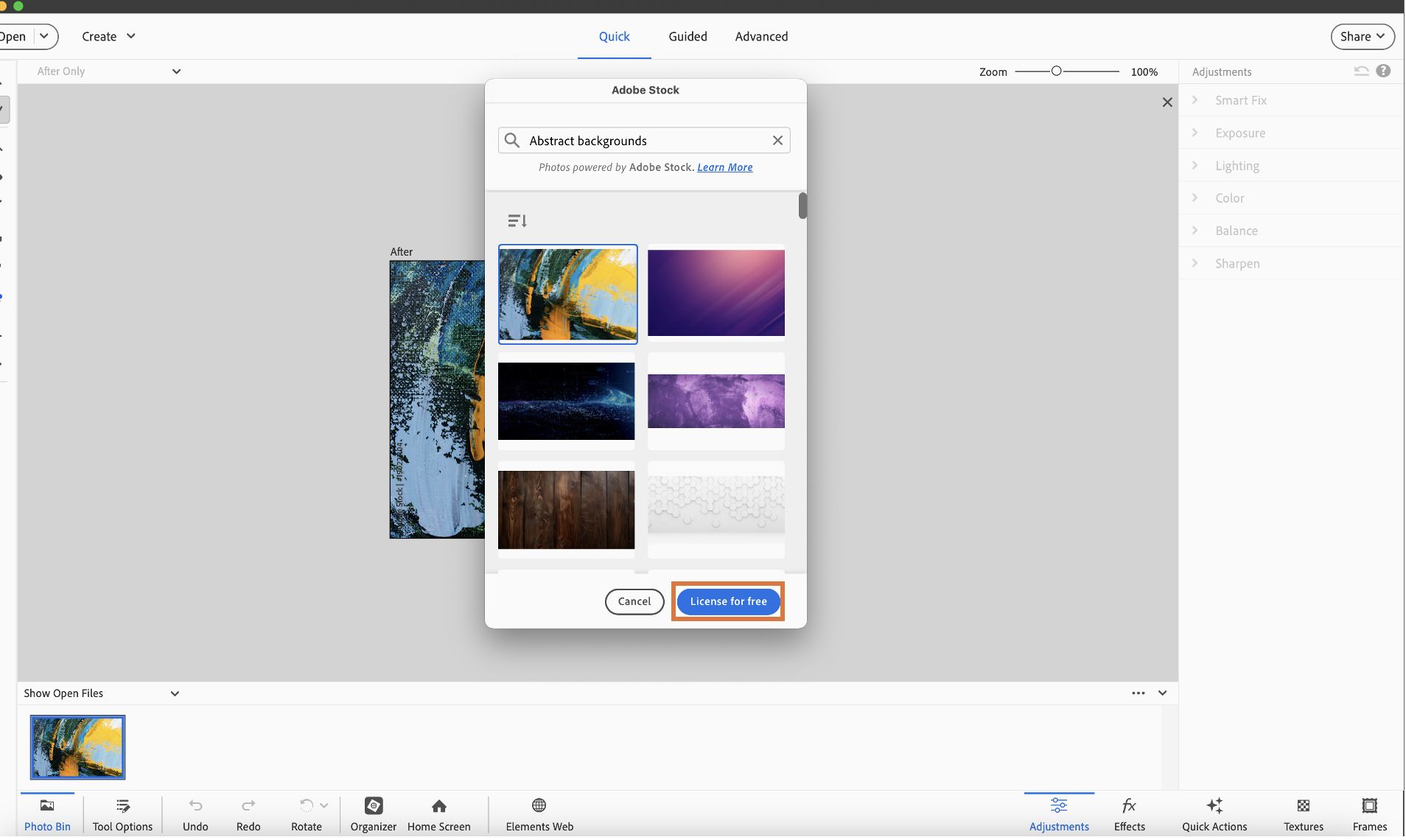Open the Frames panel
The image size is (1406, 840).
1370,814
